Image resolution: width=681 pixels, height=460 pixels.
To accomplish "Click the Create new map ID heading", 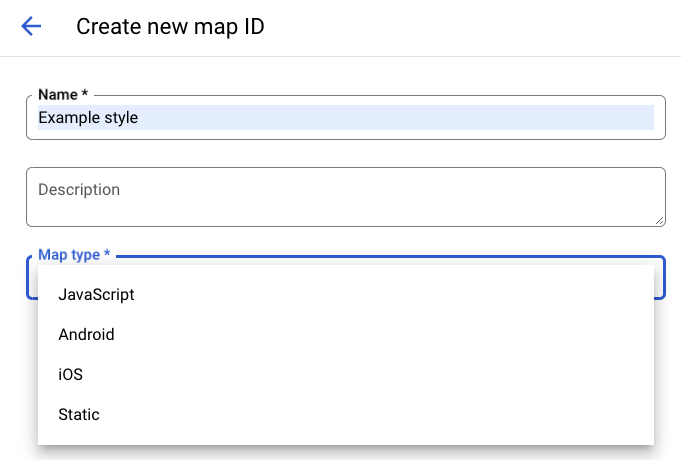I will pos(170,27).
